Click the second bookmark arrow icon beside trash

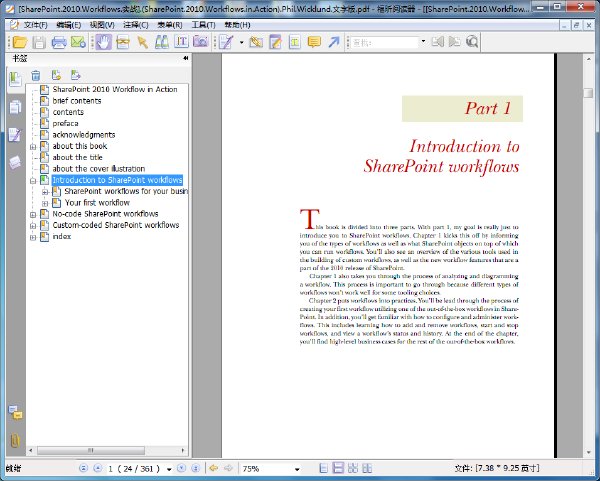click(x=75, y=75)
